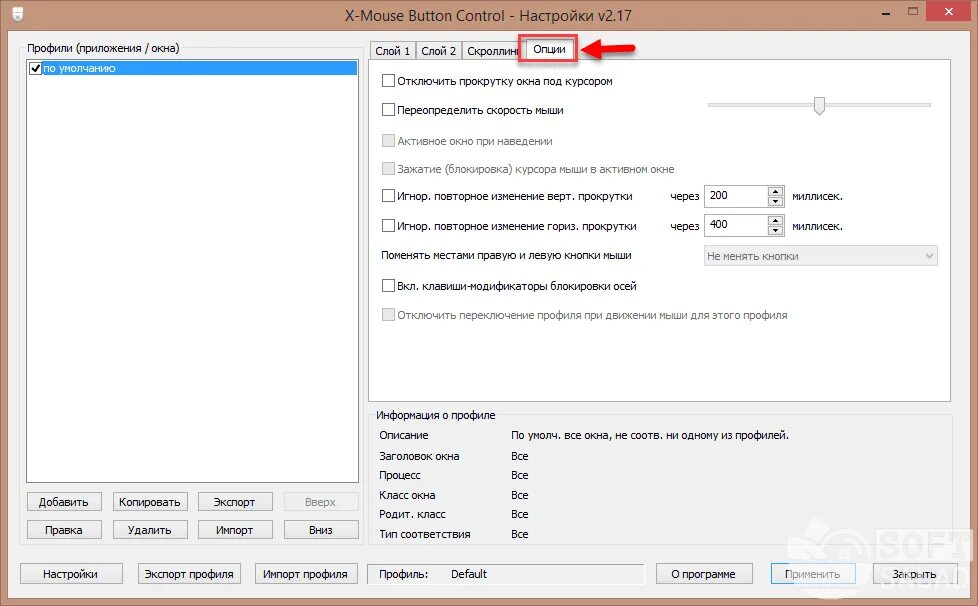Click the X-Mouse app icon in title bar

click(x=17, y=14)
